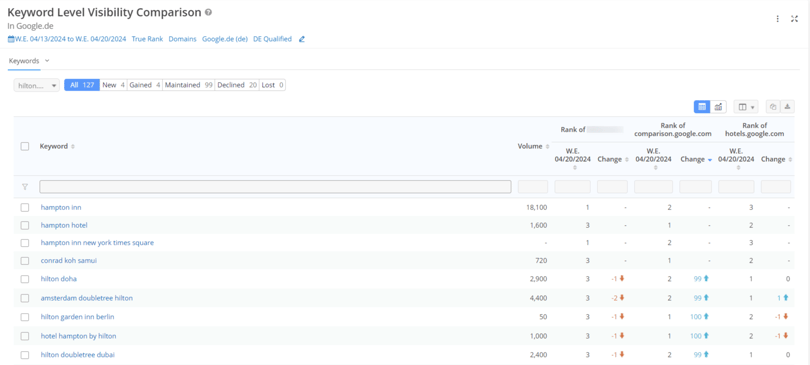
Task: Sort by the Keyword column
Action: coord(73,147)
